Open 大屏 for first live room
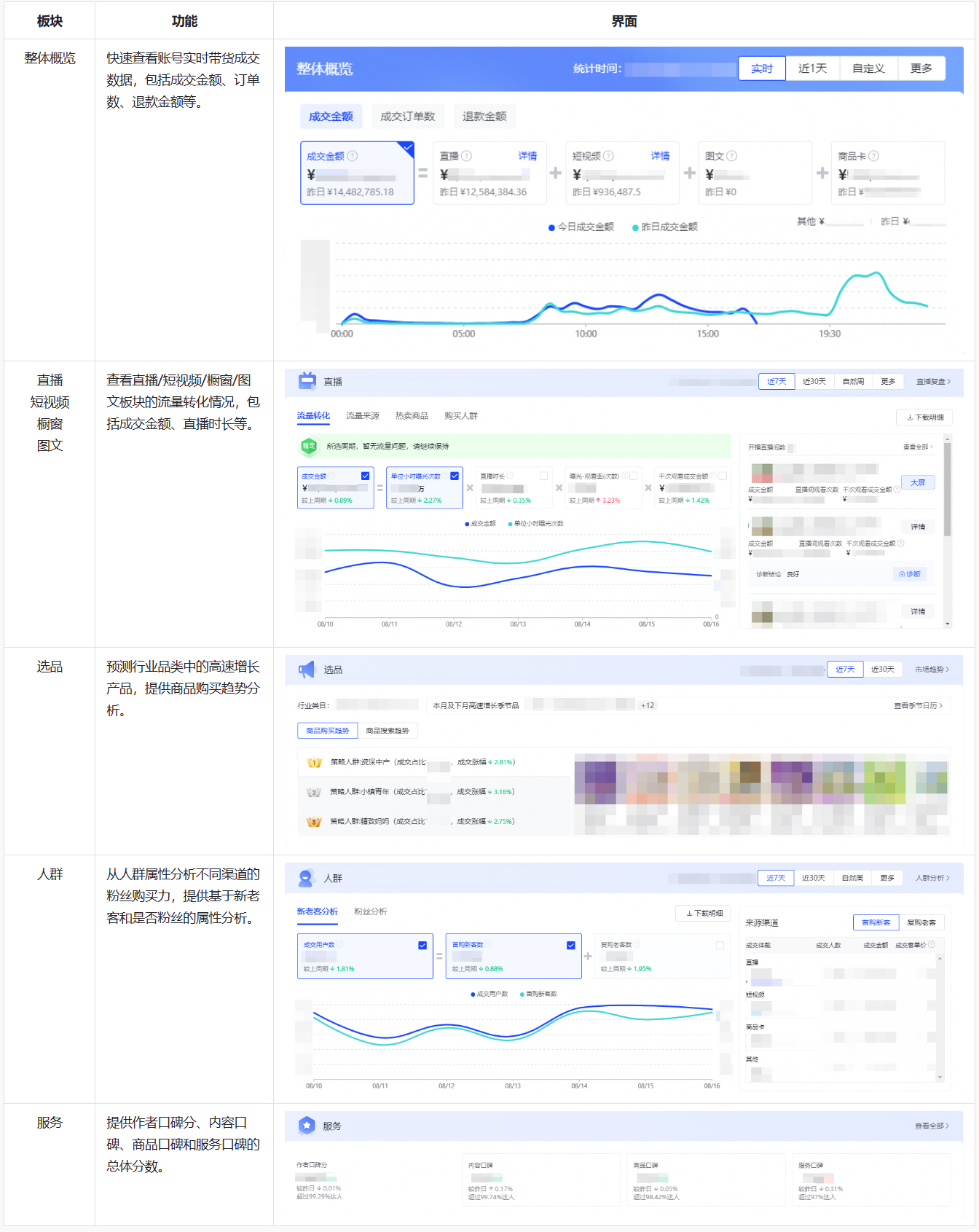The height and width of the screenshot is (1232, 979). click(918, 482)
